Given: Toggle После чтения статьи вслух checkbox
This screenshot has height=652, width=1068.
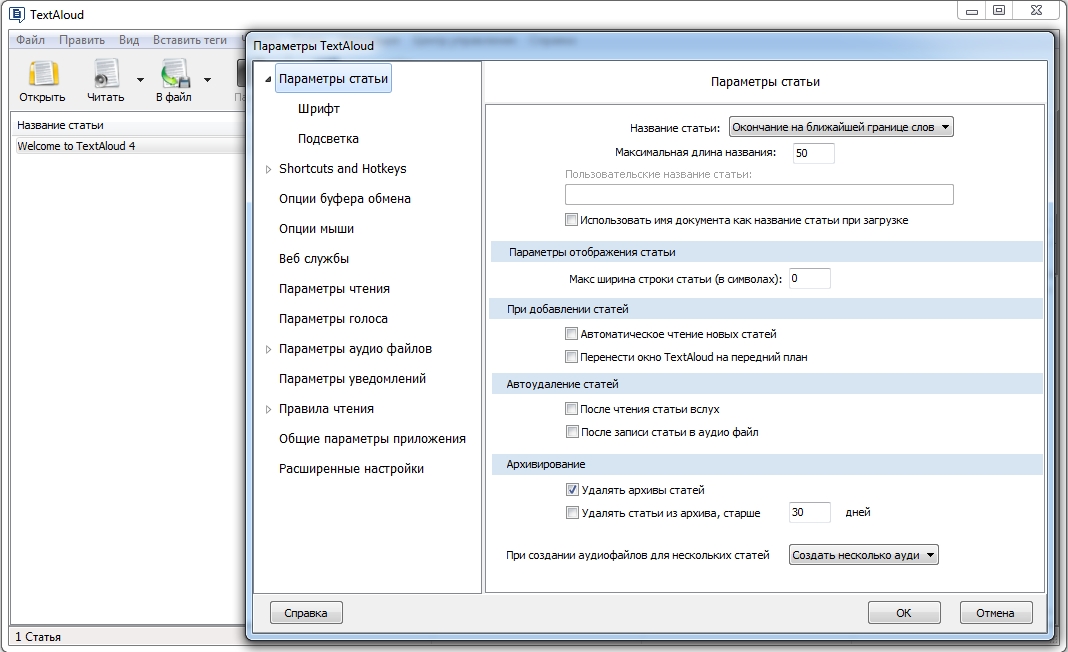Looking at the screenshot, I should pyautogui.click(x=571, y=409).
